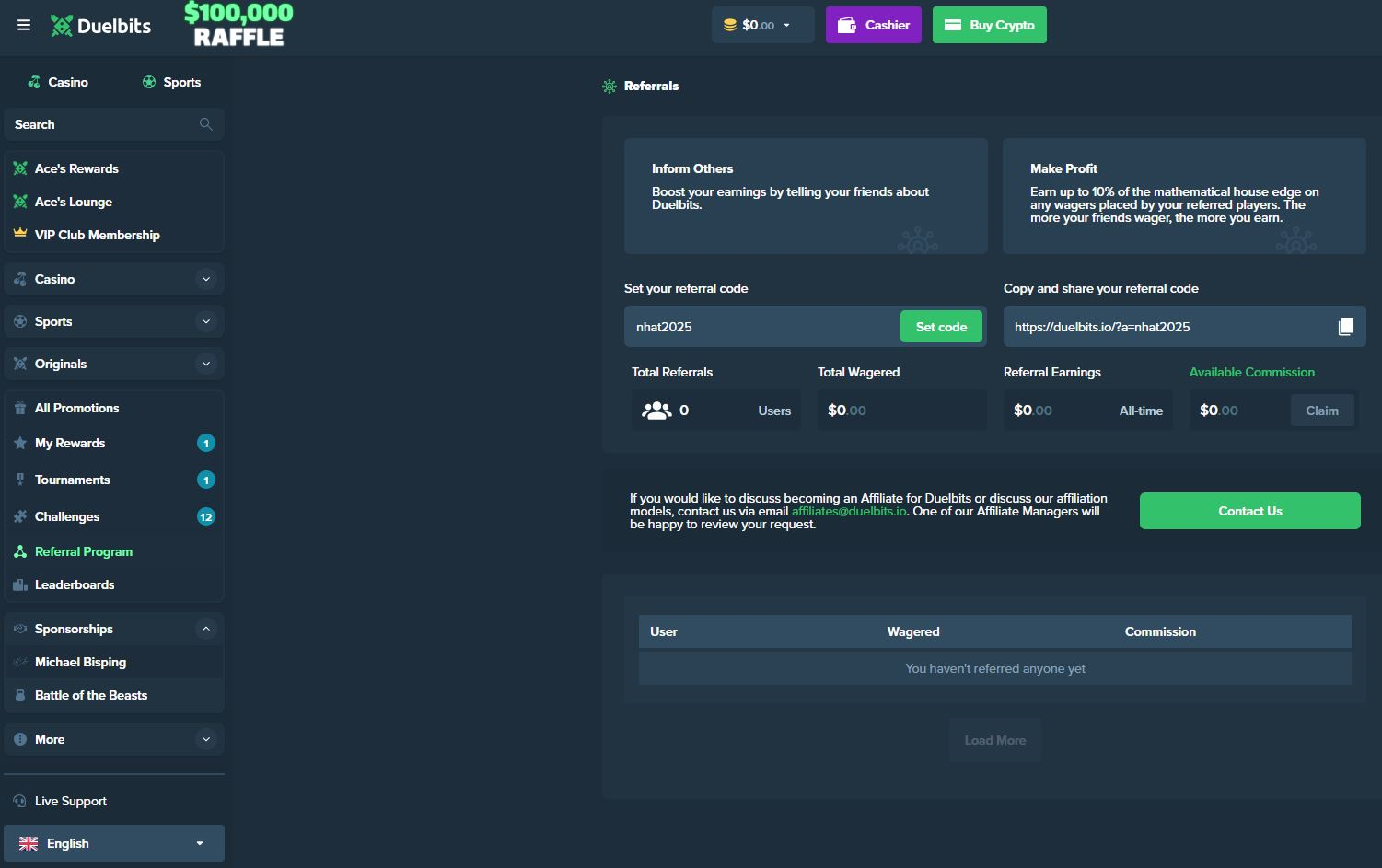This screenshot has height=868, width=1382.
Task: Copy the referral link with copy icon
Action: click(1345, 327)
